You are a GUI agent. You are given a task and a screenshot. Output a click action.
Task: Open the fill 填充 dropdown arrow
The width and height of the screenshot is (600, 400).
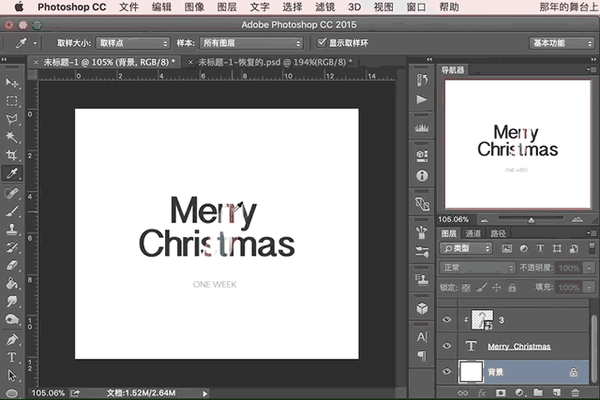[589, 287]
